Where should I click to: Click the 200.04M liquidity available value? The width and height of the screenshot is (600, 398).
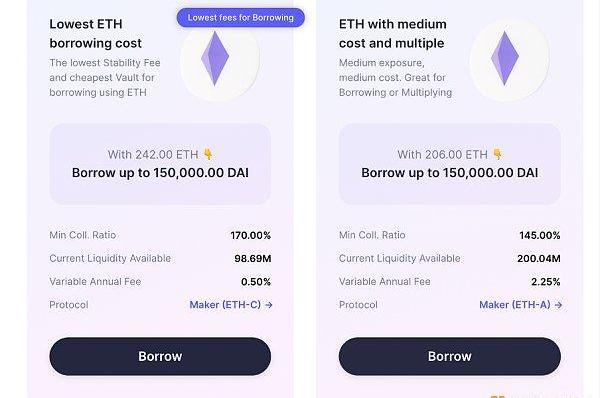(539, 259)
